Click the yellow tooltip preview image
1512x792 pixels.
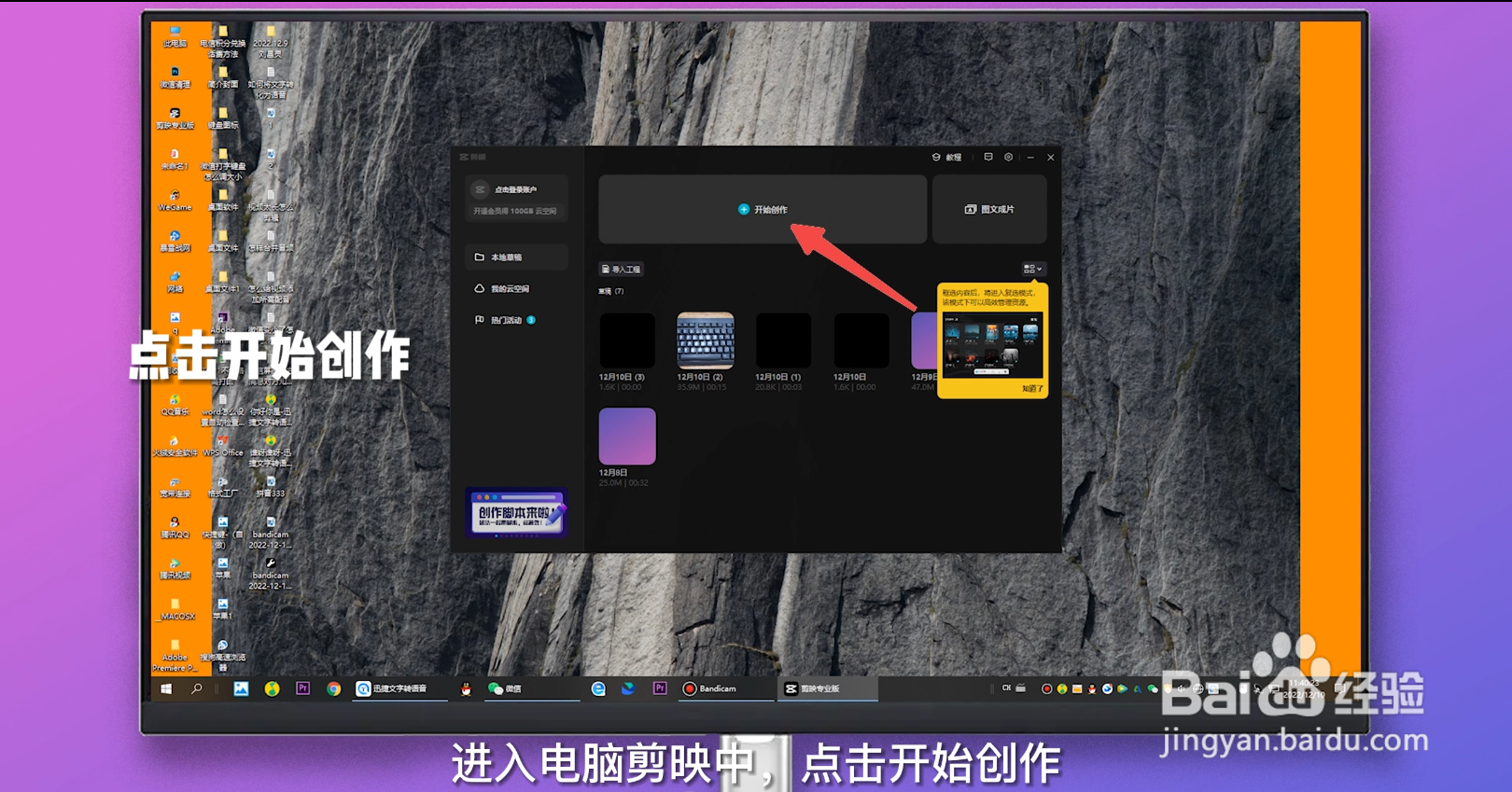click(x=992, y=343)
